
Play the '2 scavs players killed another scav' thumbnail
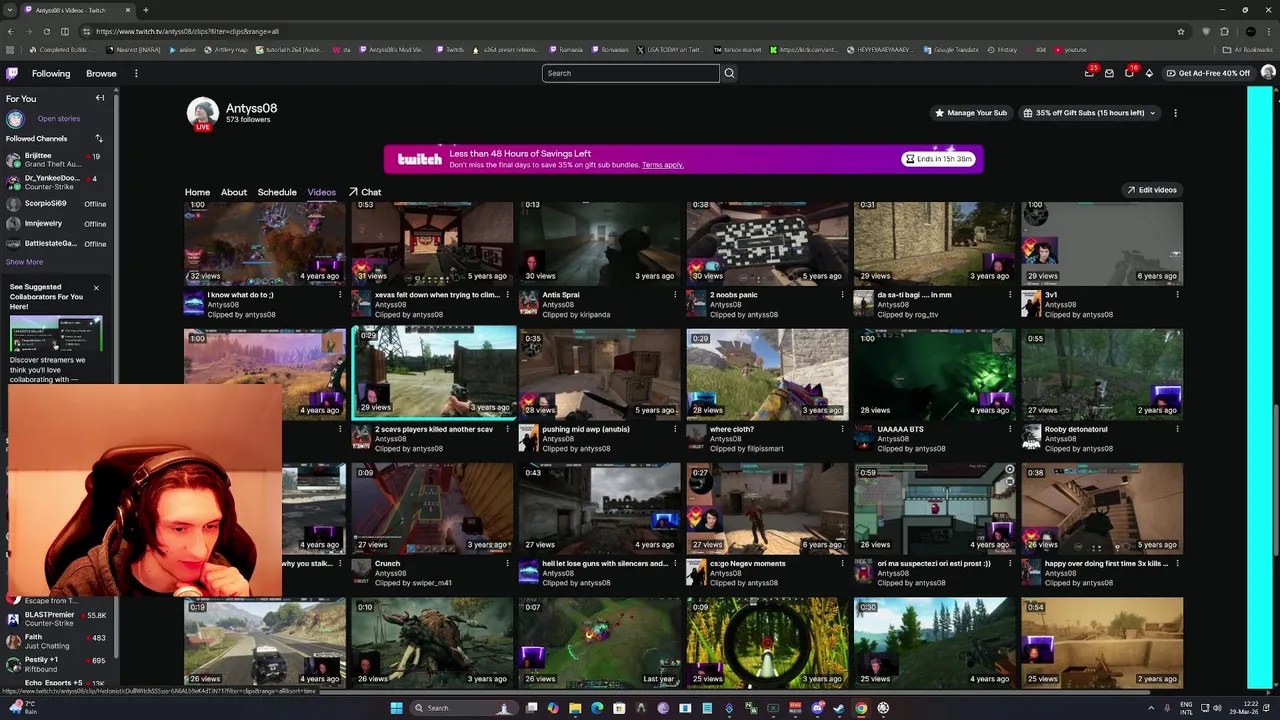click(433, 370)
